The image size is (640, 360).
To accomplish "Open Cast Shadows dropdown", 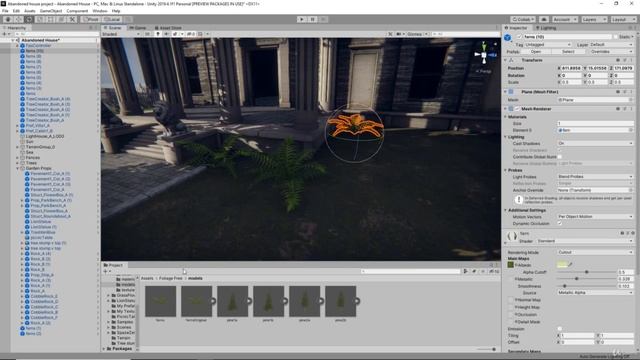I will 595,143.
